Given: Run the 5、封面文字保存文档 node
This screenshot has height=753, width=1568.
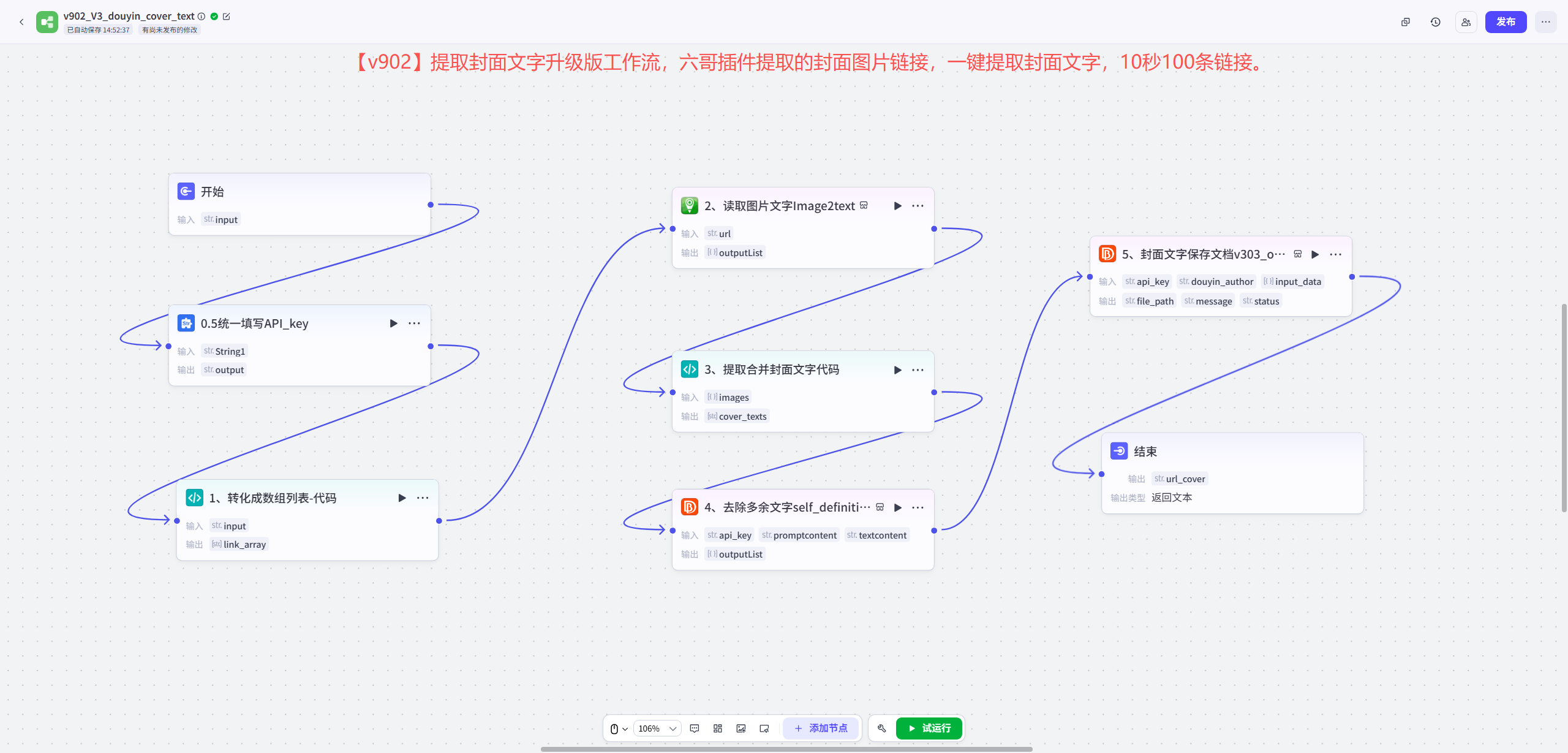Looking at the screenshot, I should pos(1315,254).
